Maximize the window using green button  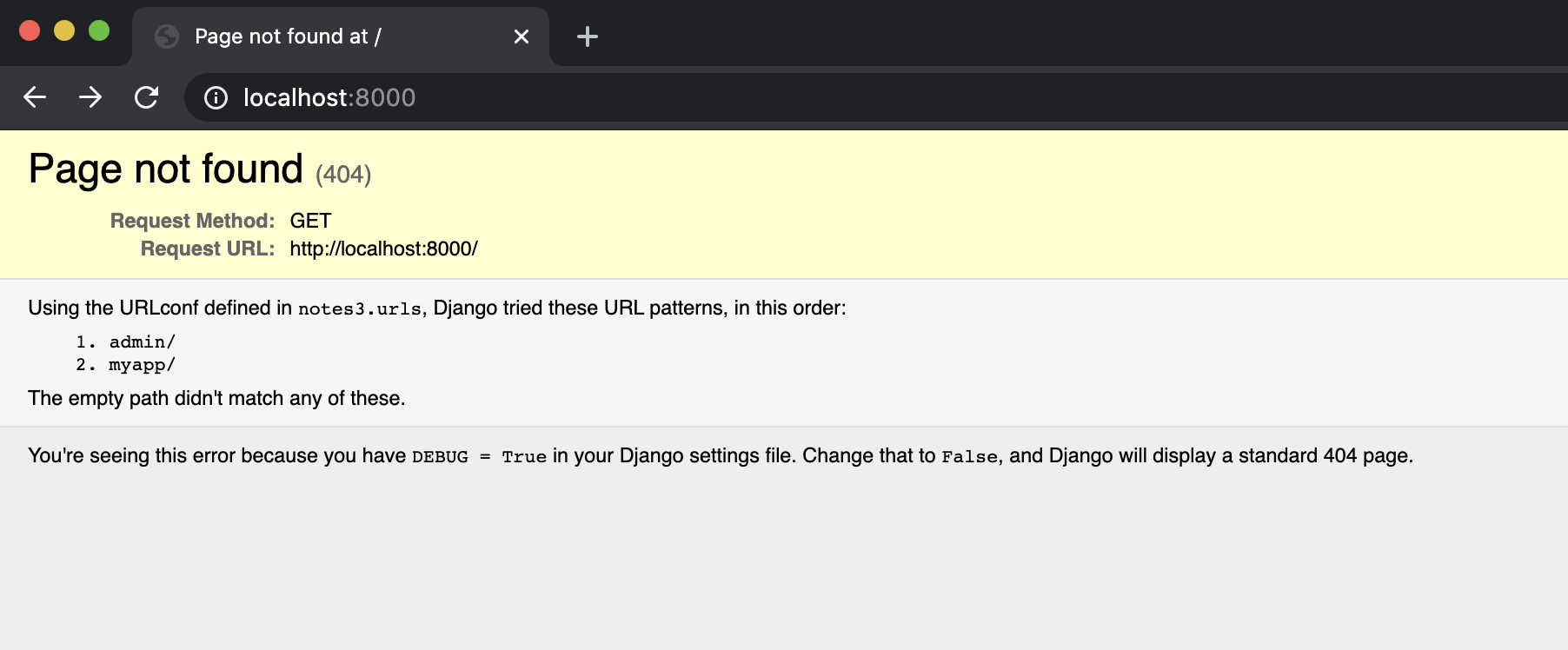coord(99,30)
